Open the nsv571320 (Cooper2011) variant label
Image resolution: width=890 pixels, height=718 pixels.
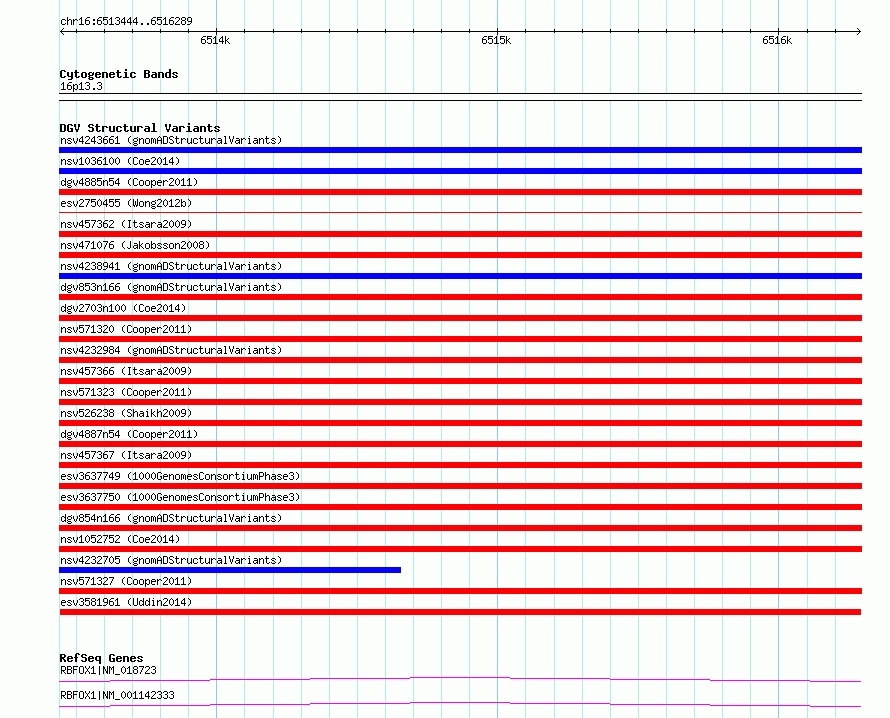tap(126, 329)
